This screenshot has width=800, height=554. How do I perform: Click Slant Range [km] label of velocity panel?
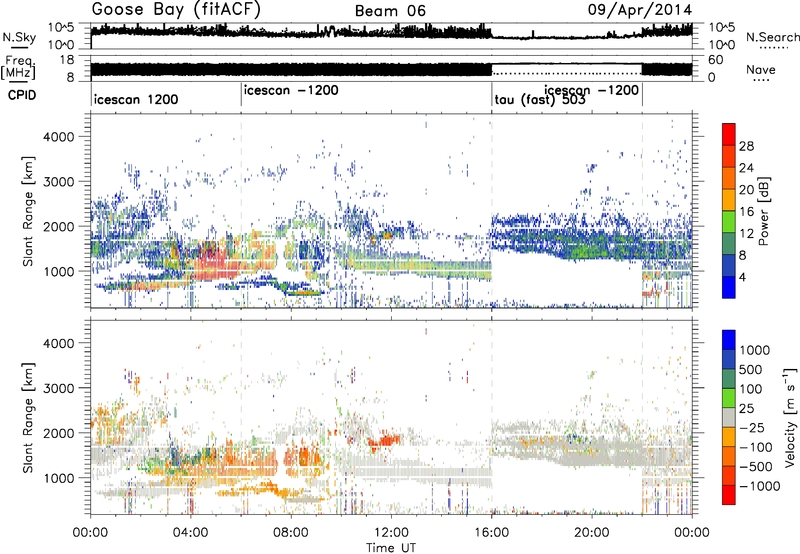pos(30,417)
